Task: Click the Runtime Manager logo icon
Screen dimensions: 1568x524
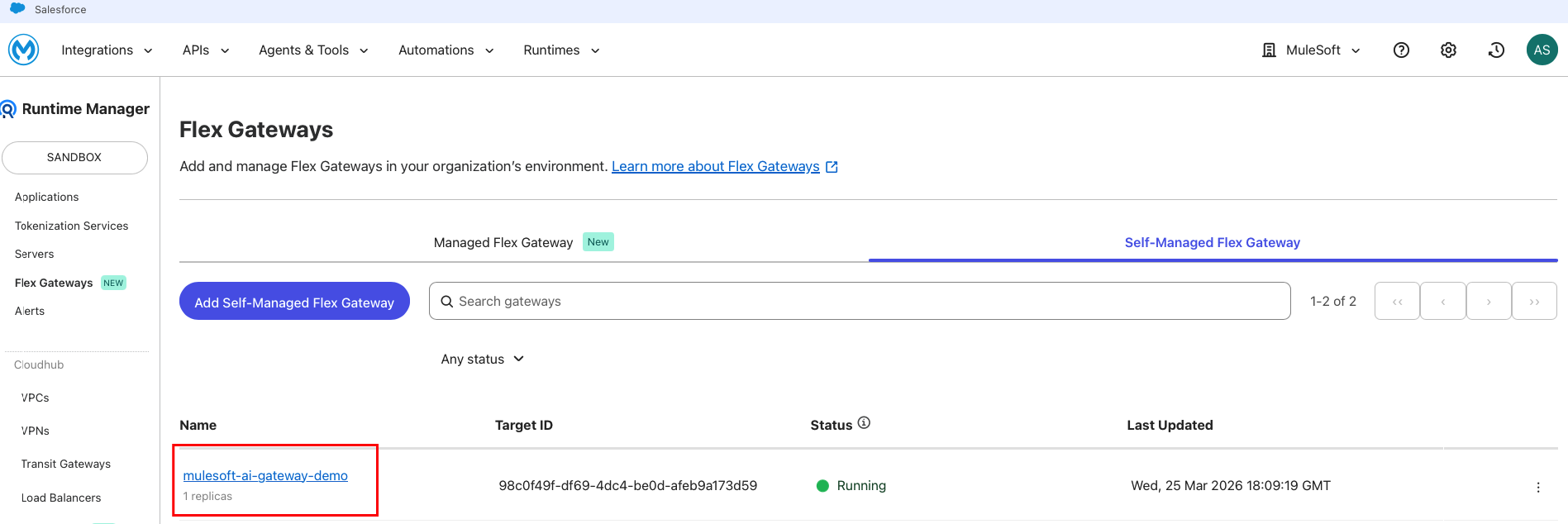Action: (x=9, y=109)
